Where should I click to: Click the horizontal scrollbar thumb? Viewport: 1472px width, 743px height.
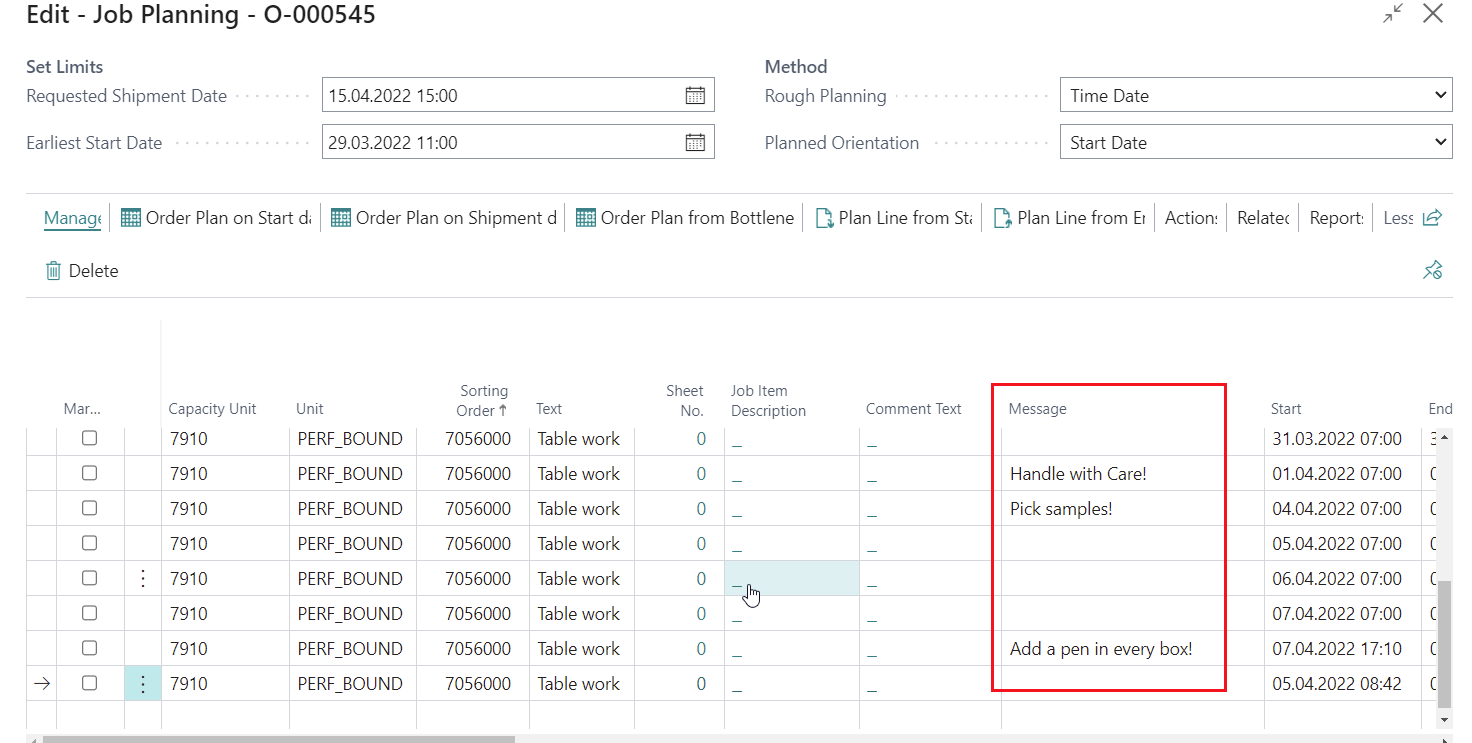(278, 739)
